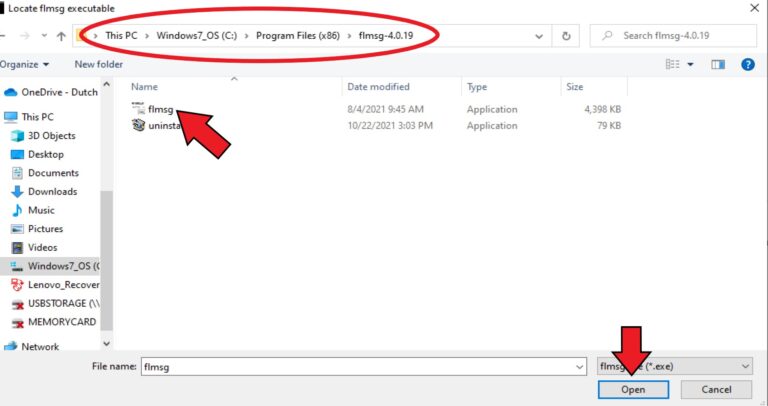Click the uninstall application icon
The width and height of the screenshot is (768, 406).
pyautogui.click(x=139, y=125)
